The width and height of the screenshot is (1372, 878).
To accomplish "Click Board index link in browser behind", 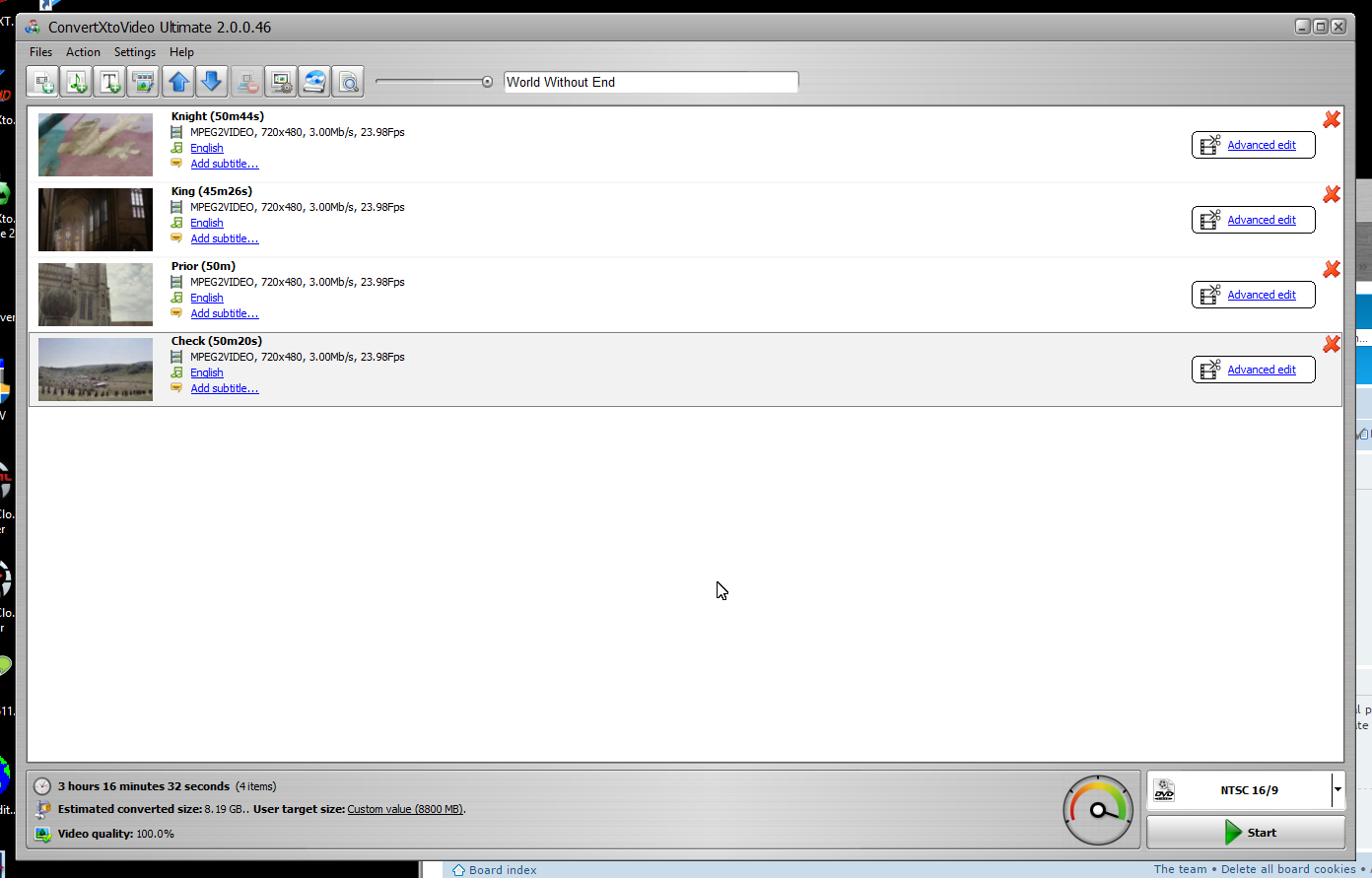I will pos(503,870).
